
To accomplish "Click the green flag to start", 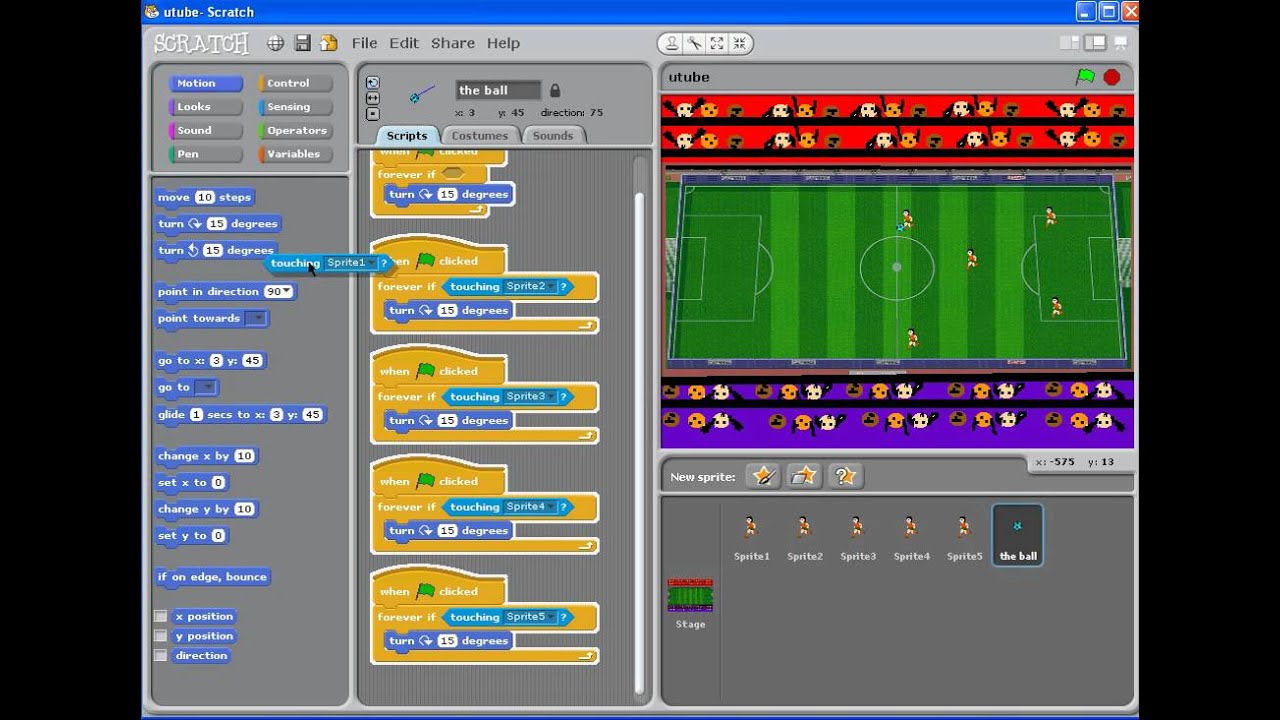I will [x=1085, y=77].
